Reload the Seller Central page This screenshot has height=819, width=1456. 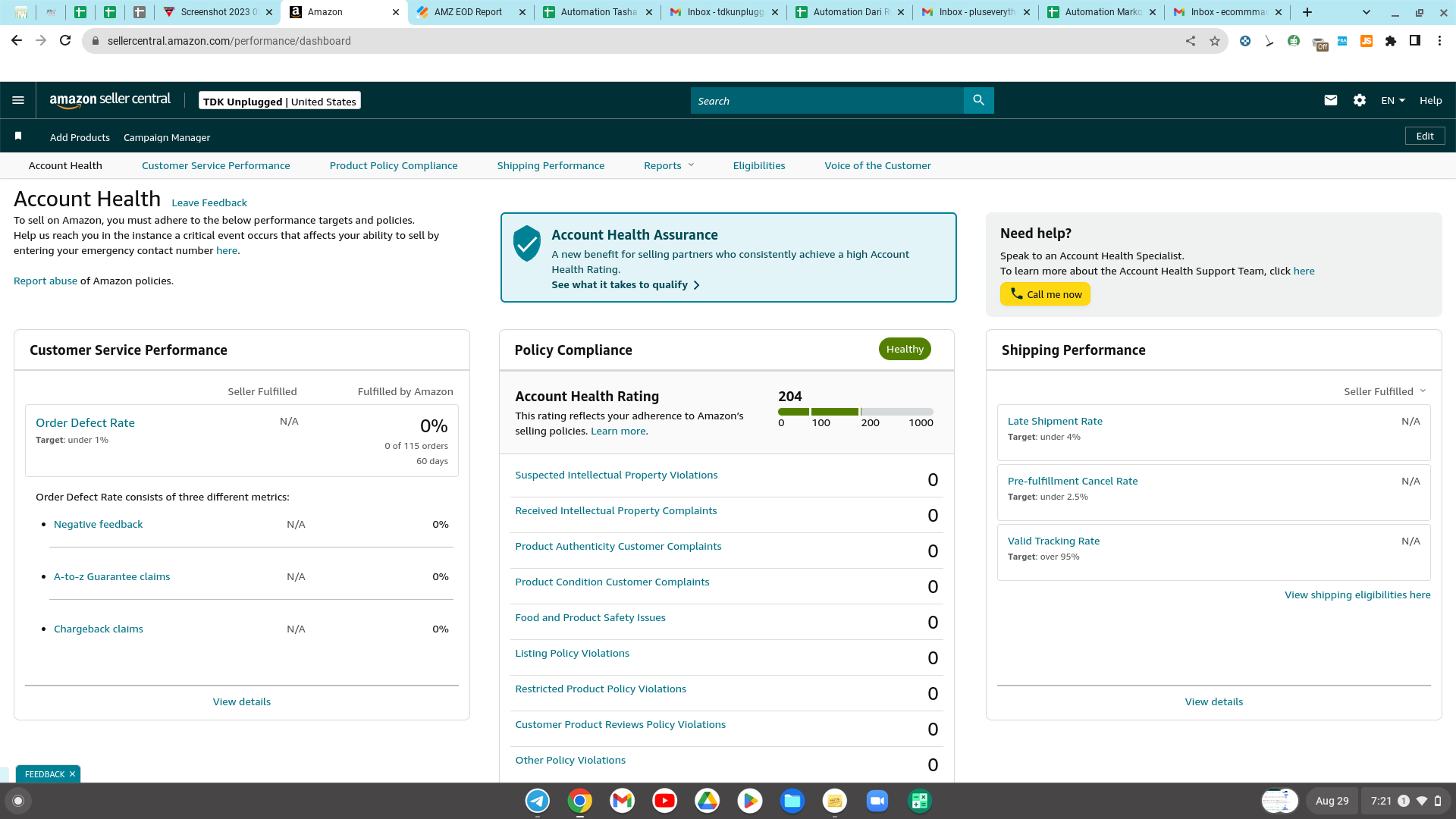click(x=65, y=41)
